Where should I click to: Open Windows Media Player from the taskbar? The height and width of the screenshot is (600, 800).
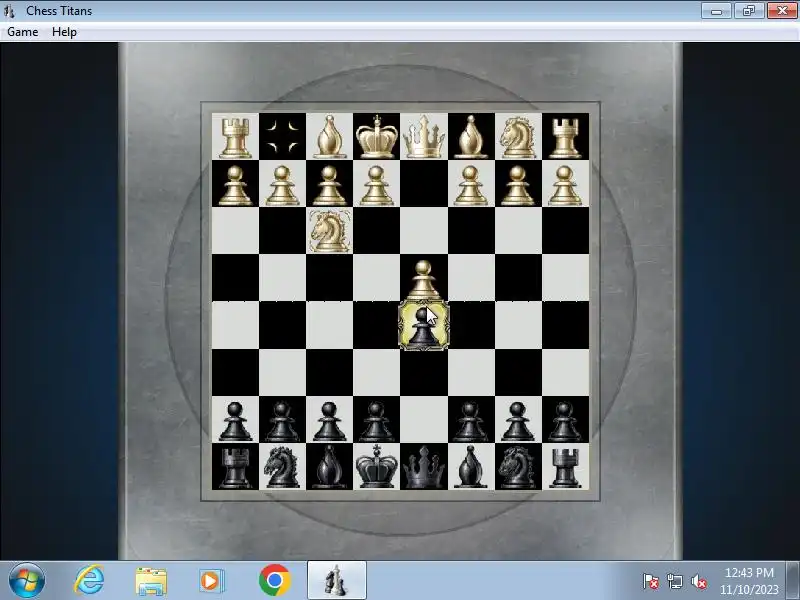pyautogui.click(x=211, y=581)
